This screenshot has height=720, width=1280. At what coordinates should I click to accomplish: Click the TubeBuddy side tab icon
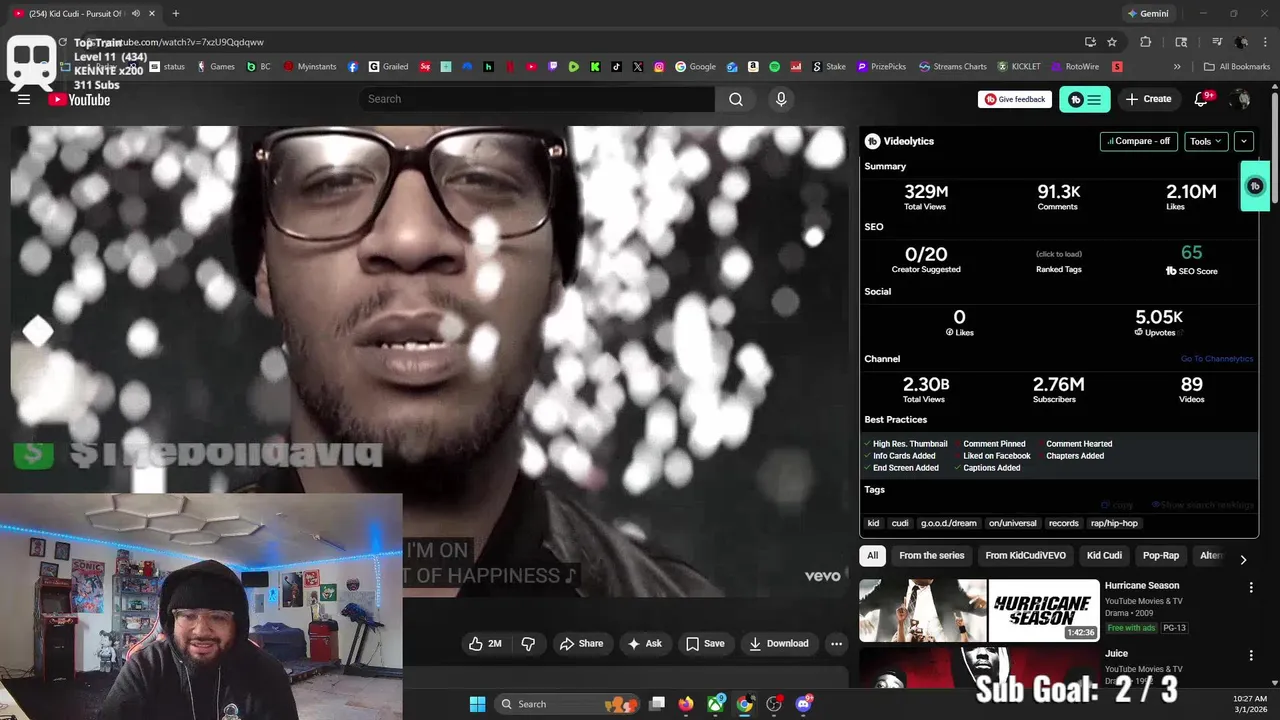click(1255, 186)
